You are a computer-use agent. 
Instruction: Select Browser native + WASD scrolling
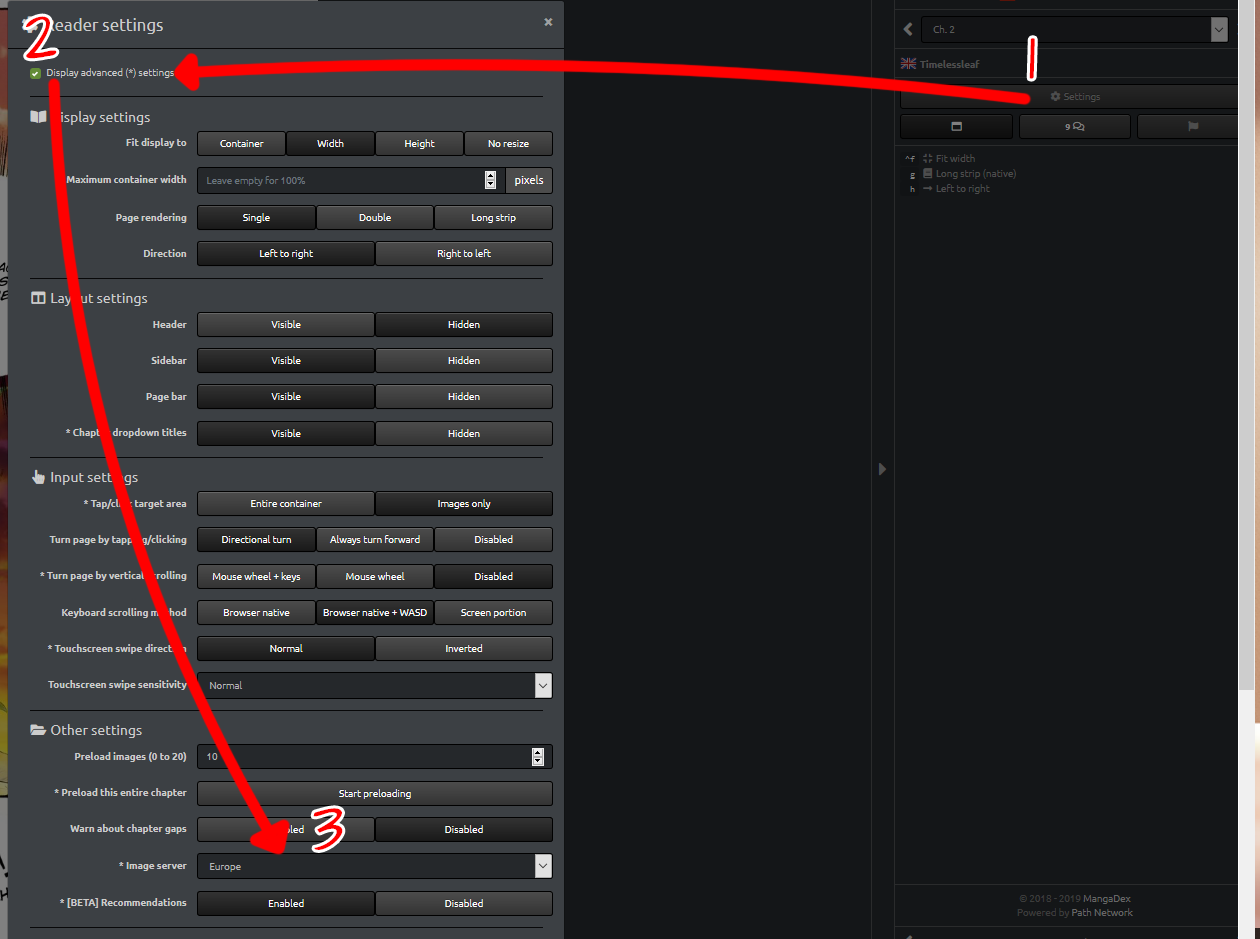tap(375, 612)
